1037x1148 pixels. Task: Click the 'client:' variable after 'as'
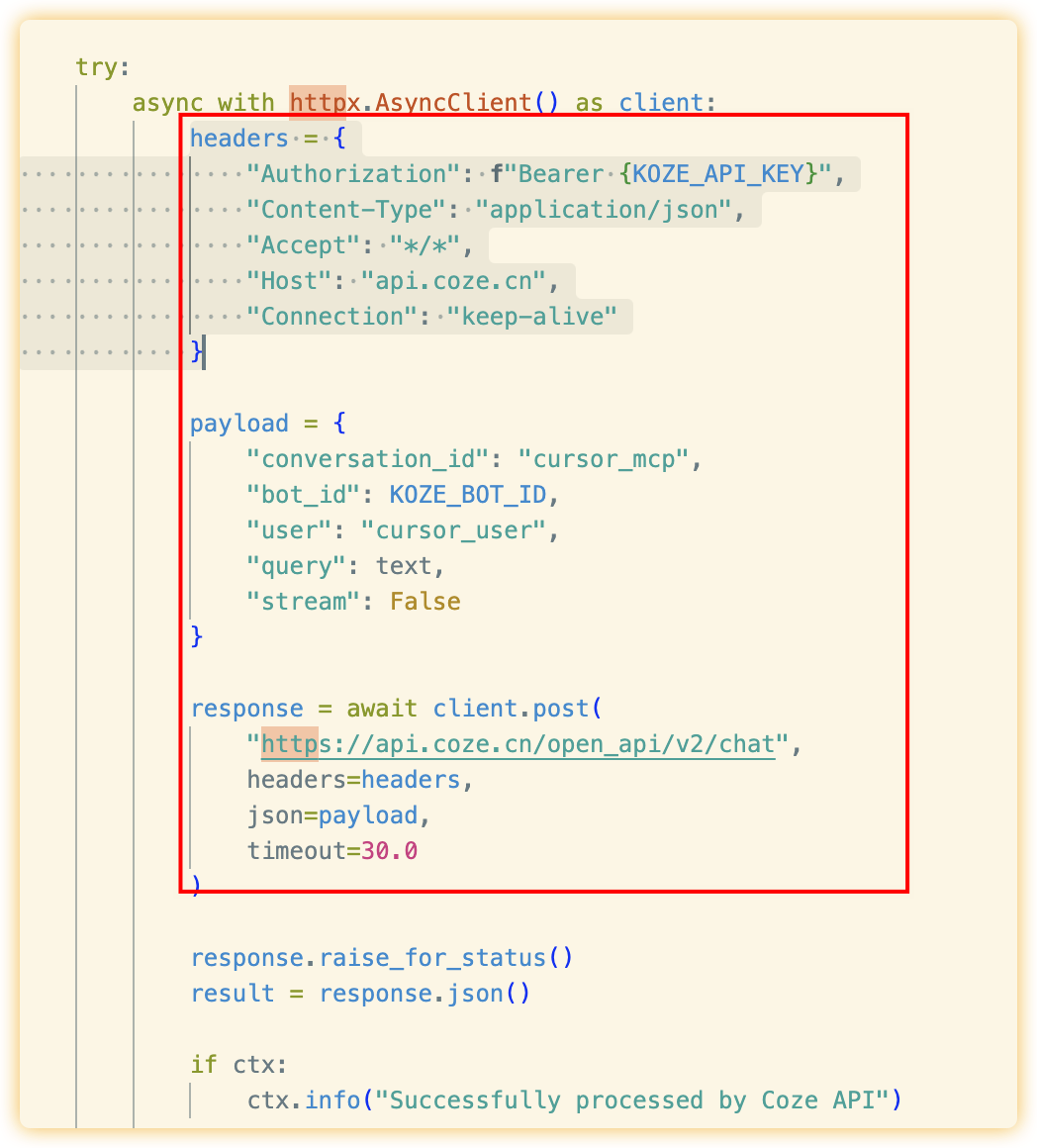coord(668,103)
